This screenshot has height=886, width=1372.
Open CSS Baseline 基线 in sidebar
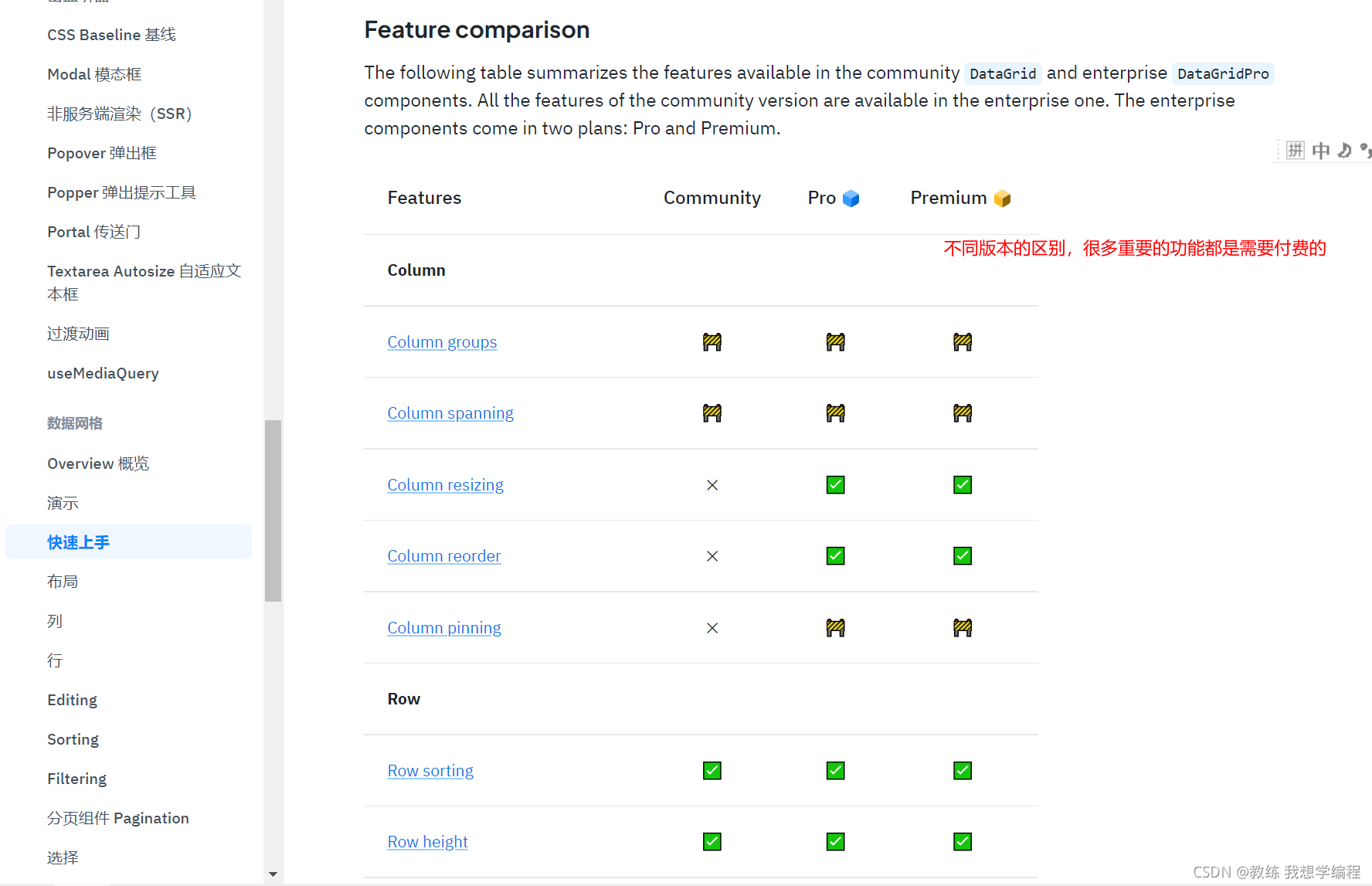point(111,35)
